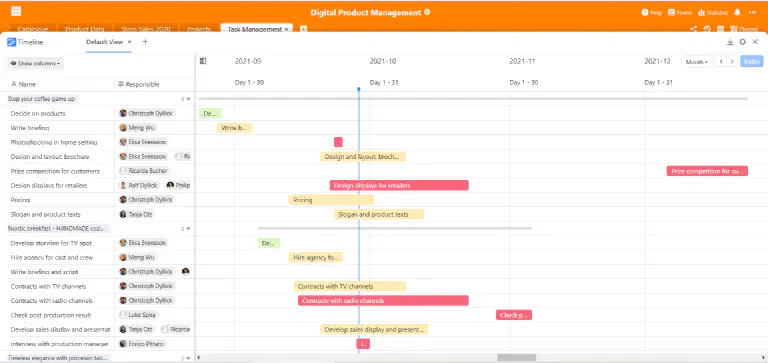
Task: Click the Contracts with radio channels bar
Action: click(x=384, y=301)
